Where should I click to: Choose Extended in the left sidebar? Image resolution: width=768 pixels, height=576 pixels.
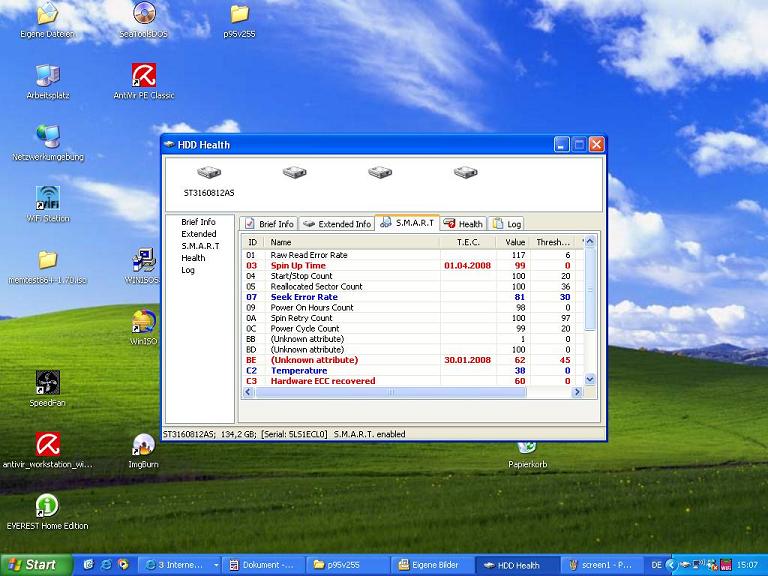click(198, 234)
